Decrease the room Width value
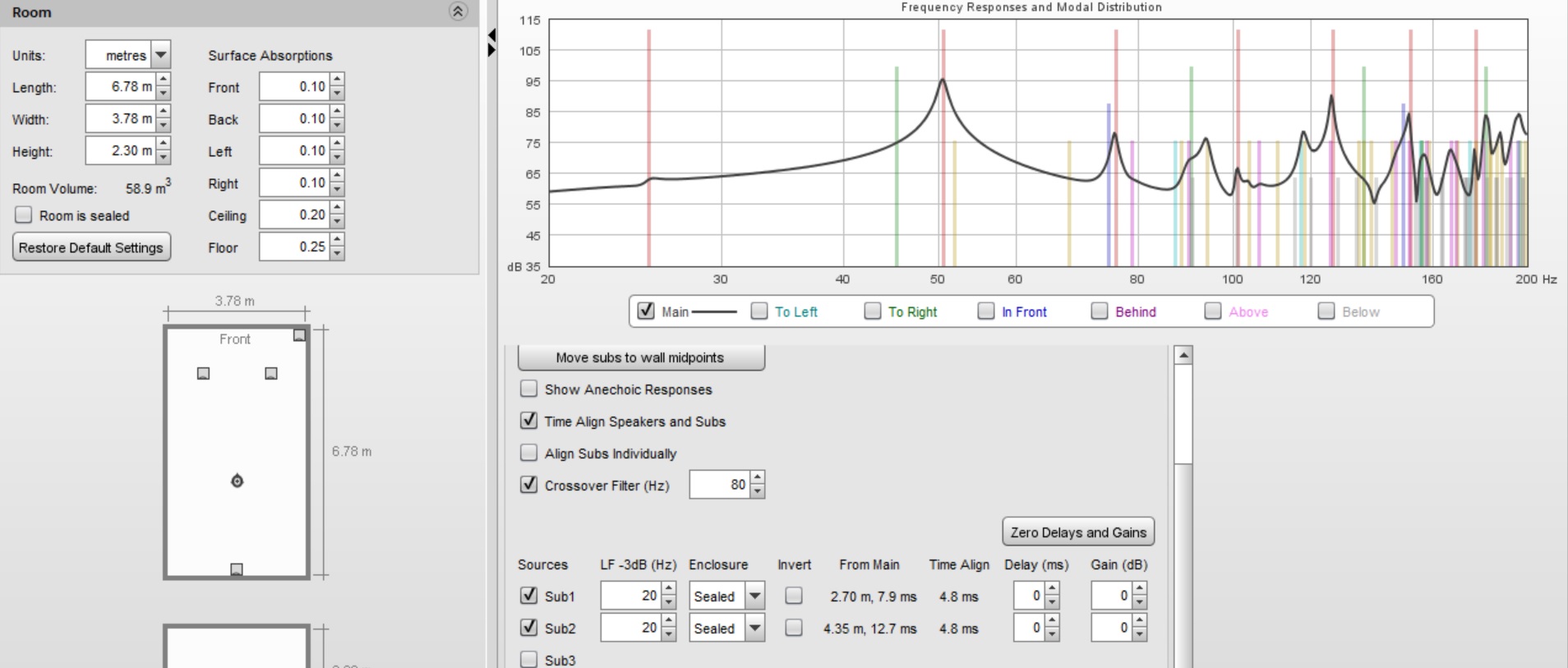 coord(164,126)
